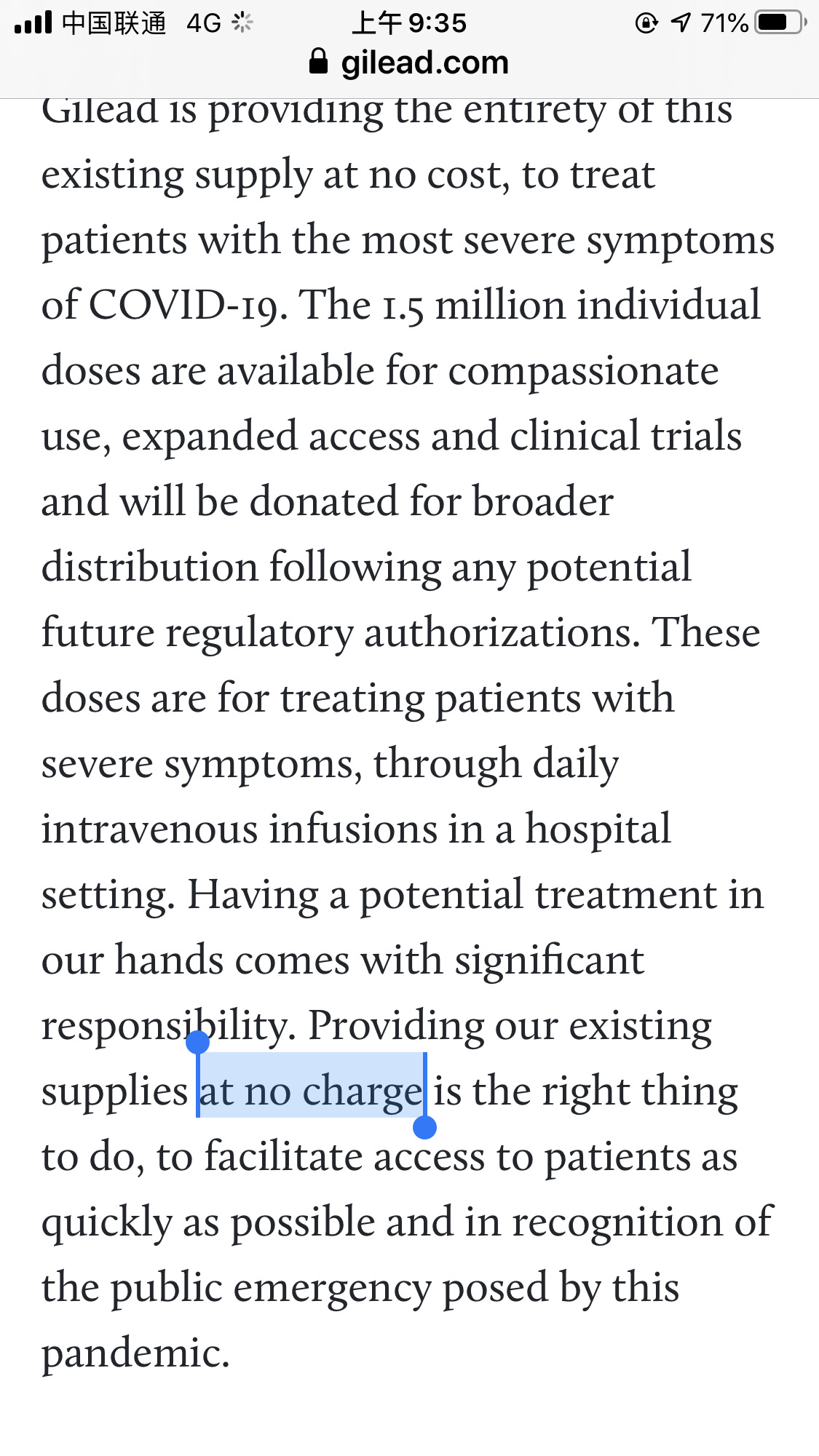Tap the word 'COVID-19' in the paragraph
The width and height of the screenshot is (819, 1456).
tap(188, 304)
